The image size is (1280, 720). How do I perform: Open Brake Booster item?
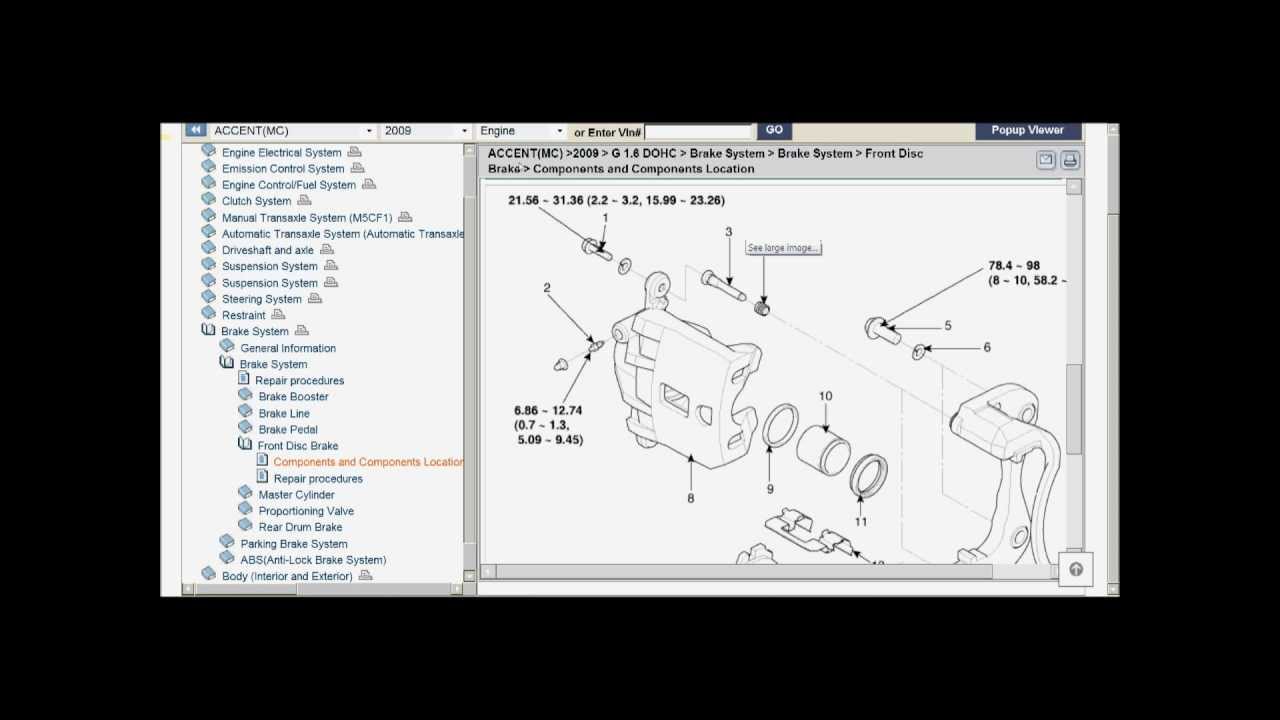coord(293,397)
